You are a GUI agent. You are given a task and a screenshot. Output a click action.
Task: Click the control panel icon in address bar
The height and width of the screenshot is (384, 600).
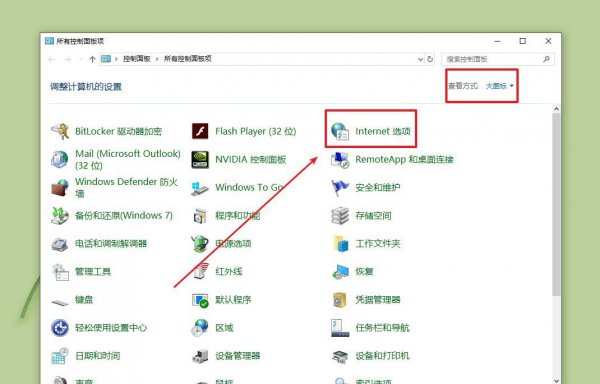coord(106,59)
